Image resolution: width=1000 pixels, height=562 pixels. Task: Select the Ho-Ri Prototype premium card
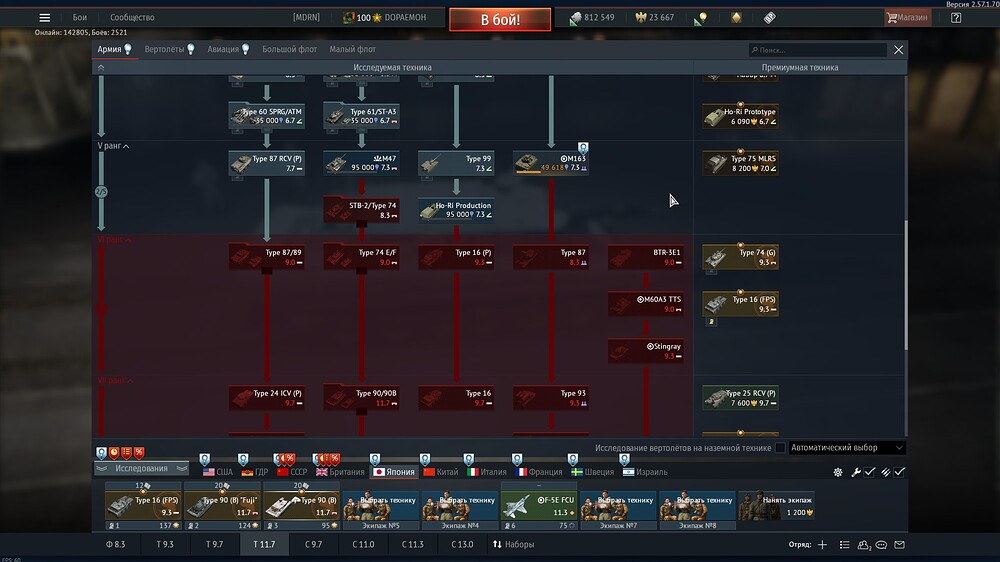[740, 116]
